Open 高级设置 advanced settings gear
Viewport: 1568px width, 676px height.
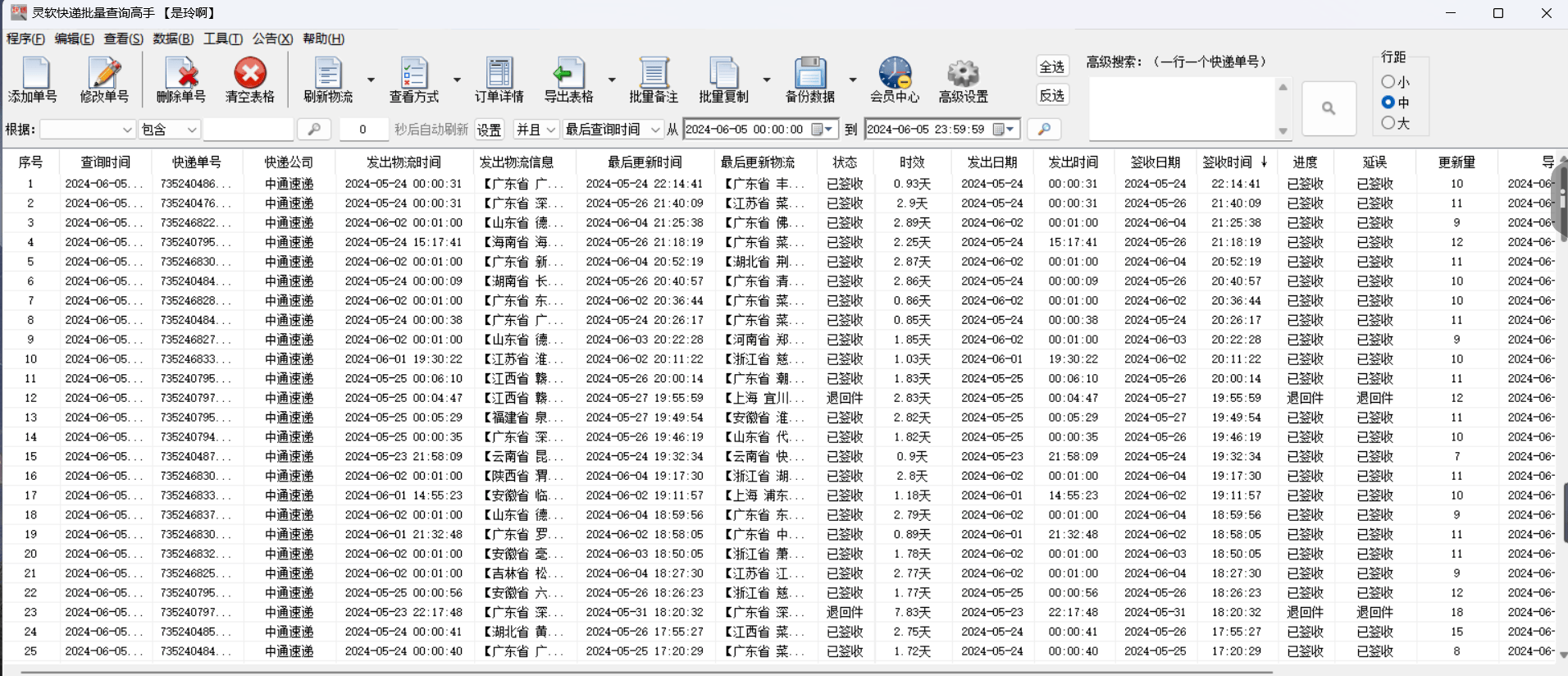point(964,80)
